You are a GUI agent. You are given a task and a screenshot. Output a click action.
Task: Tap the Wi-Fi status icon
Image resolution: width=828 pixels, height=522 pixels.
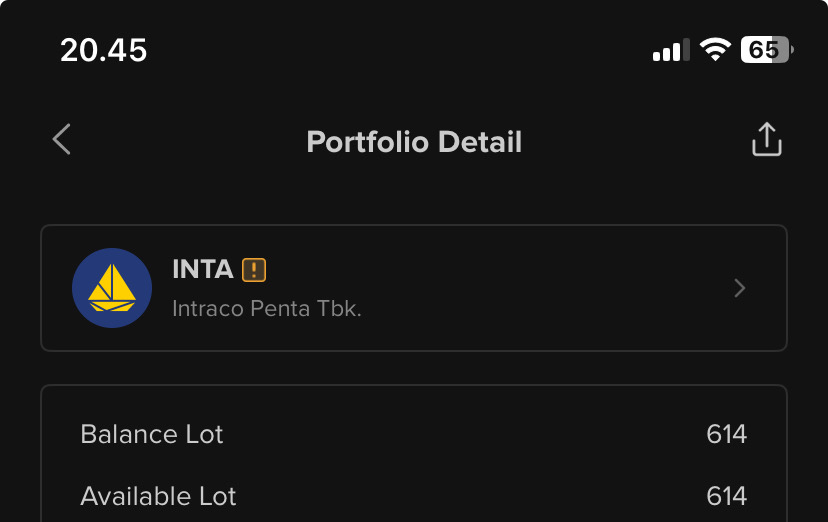coord(715,50)
